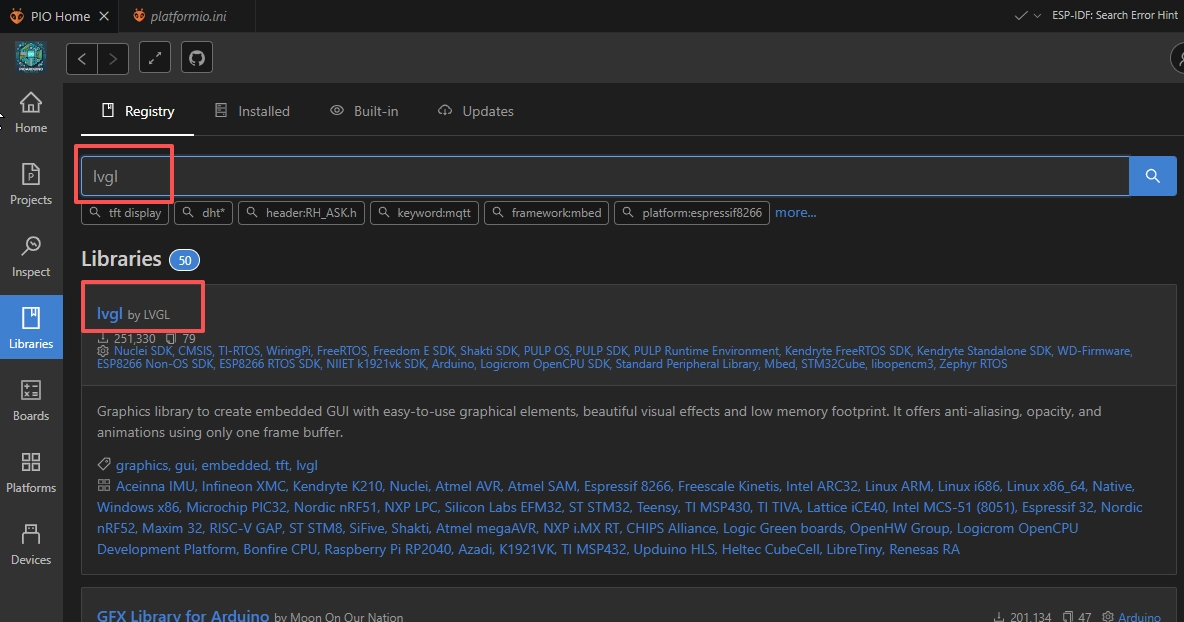Go forward using the right arrow button
Image resolution: width=1184 pixels, height=622 pixels.
pos(113,58)
